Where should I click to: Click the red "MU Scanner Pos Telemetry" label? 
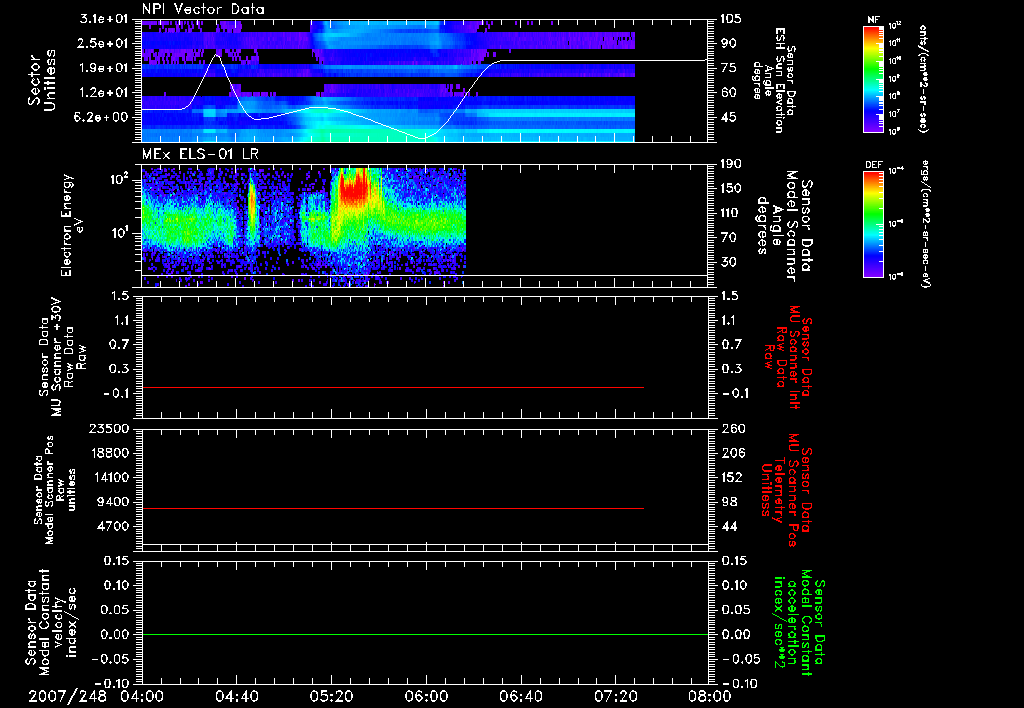[786, 490]
